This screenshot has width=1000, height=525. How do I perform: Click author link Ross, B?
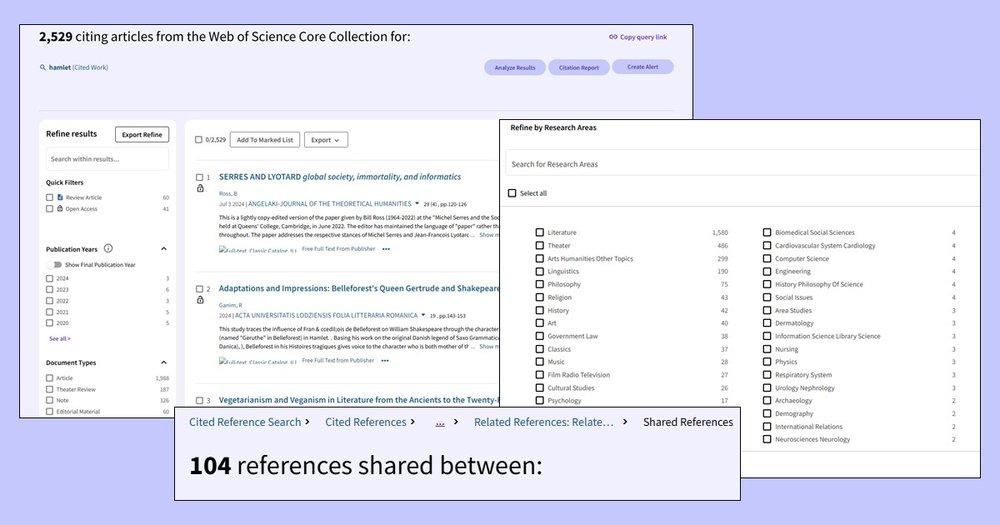click(x=228, y=193)
